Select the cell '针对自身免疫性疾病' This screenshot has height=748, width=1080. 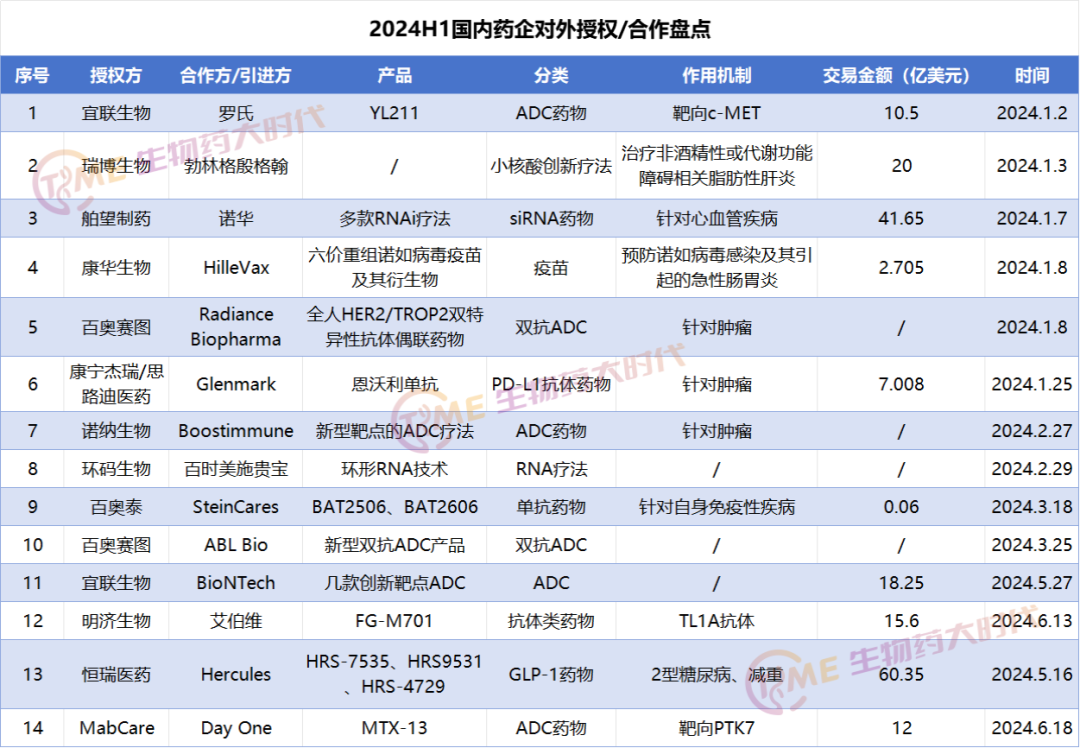point(716,507)
